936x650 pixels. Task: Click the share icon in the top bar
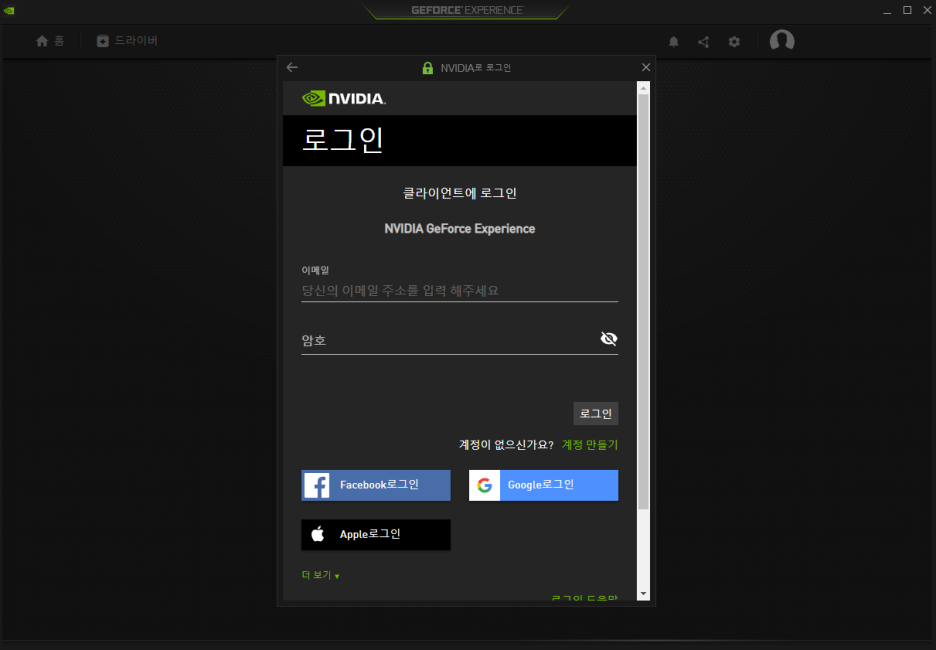click(704, 42)
